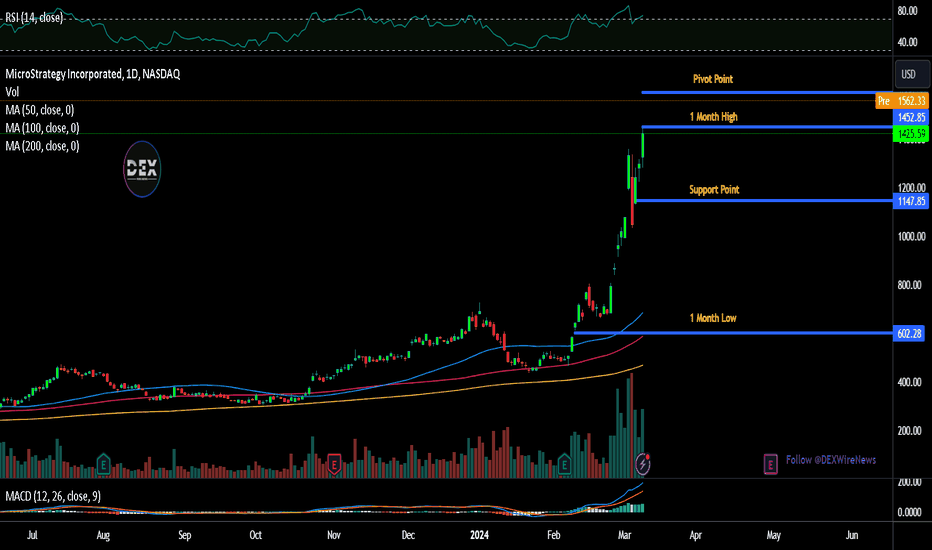Click the February earnings E marker

pos(565,464)
